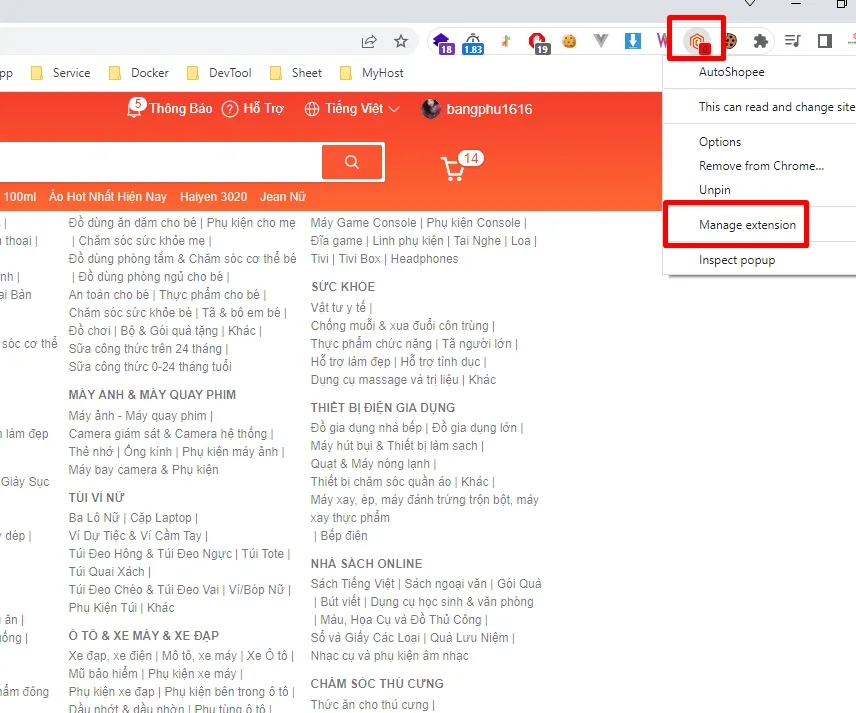Open 'Máy bay camera & Phụ kiện' link

tap(143, 470)
